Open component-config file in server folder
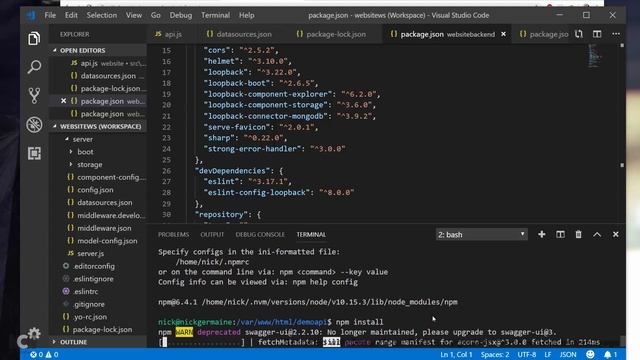The image size is (640, 360). [x=98, y=177]
